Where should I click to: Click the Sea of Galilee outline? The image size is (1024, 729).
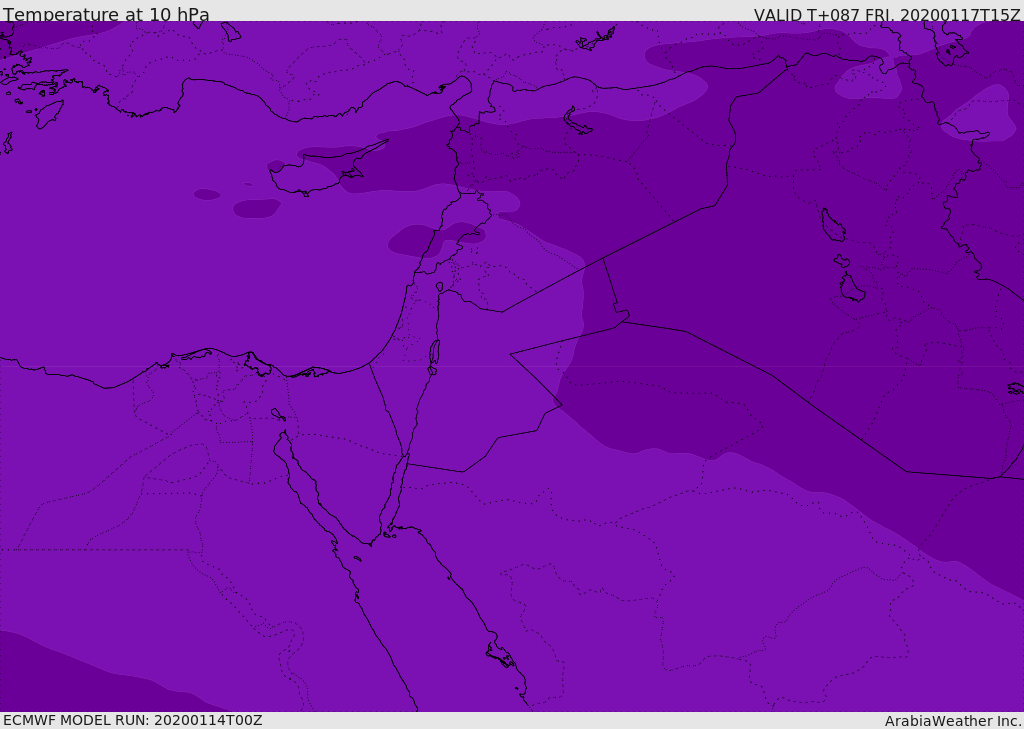pos(440,287)
